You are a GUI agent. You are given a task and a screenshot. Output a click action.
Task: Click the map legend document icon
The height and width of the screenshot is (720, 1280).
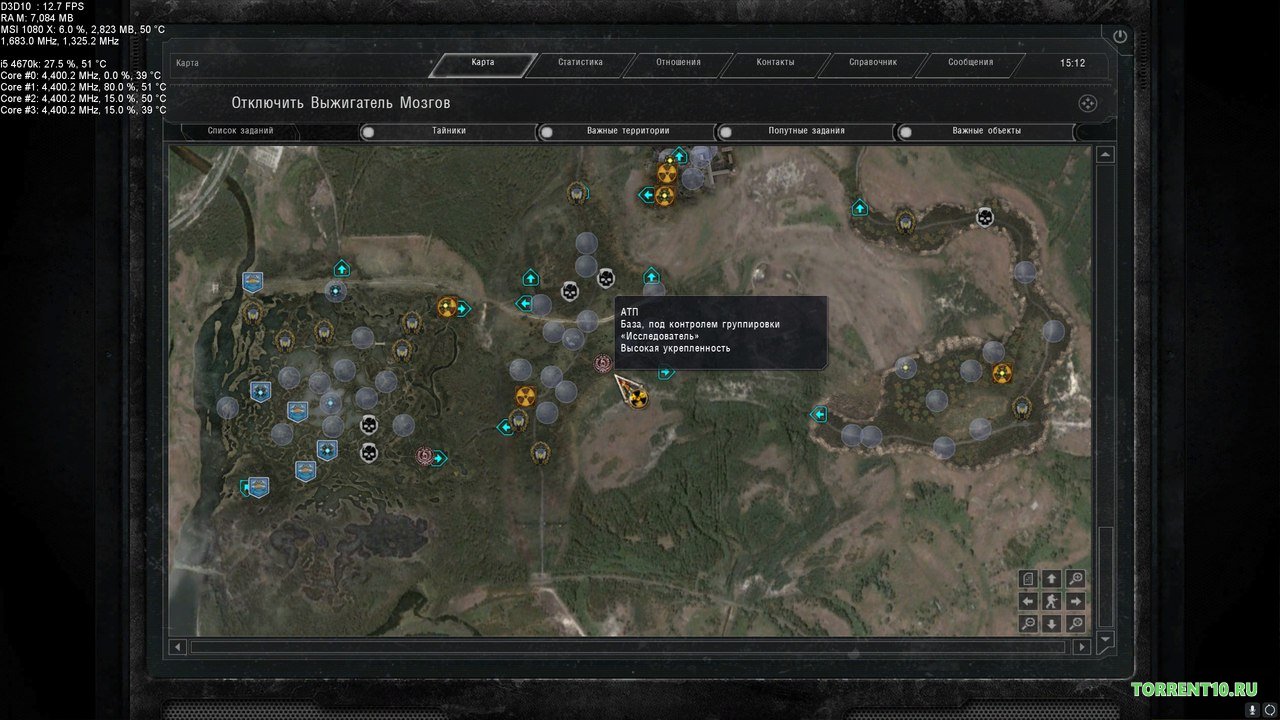[1028, 578]
